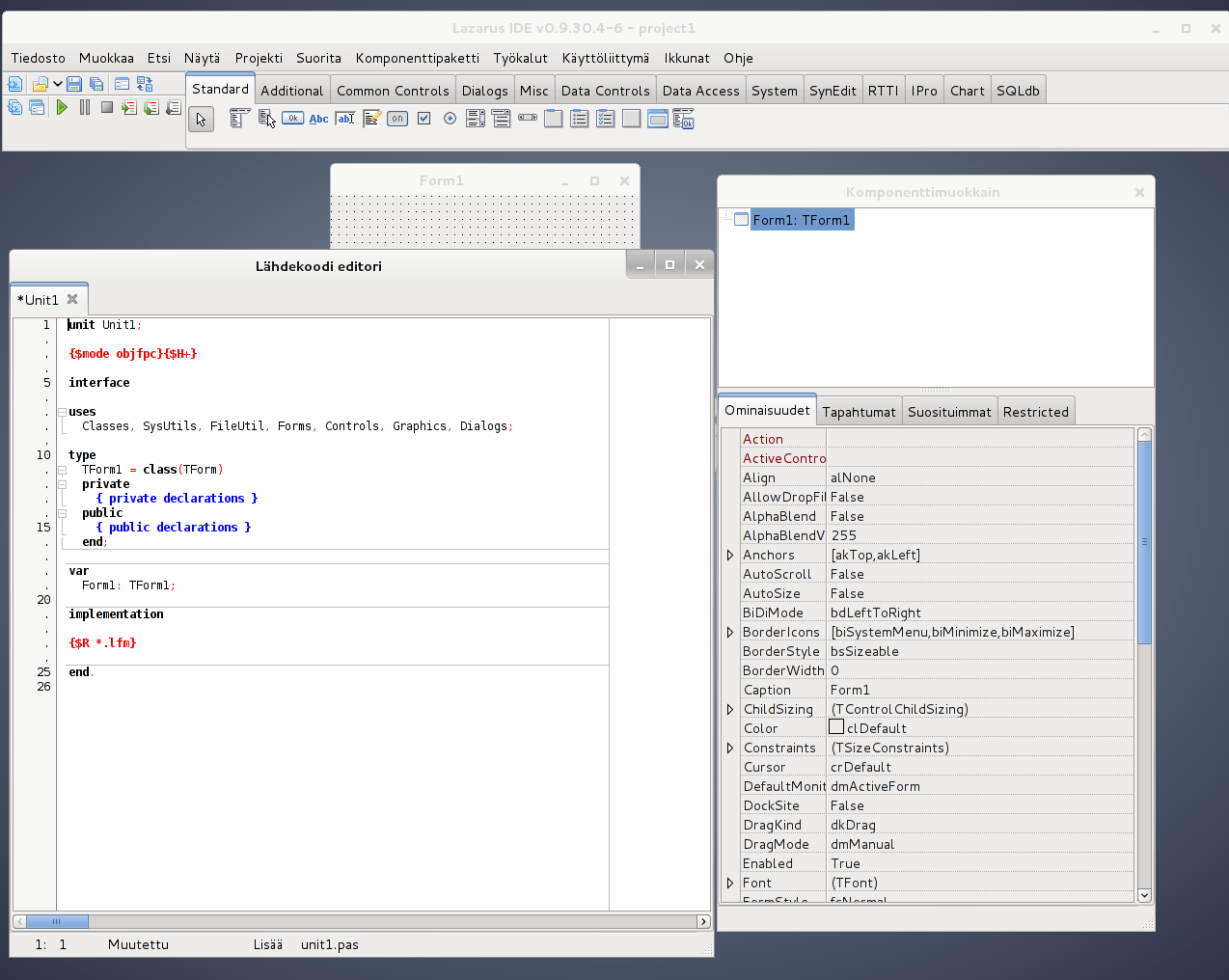
Task: Collapse the uses clause fold marker
Action: tap(62, 412)
